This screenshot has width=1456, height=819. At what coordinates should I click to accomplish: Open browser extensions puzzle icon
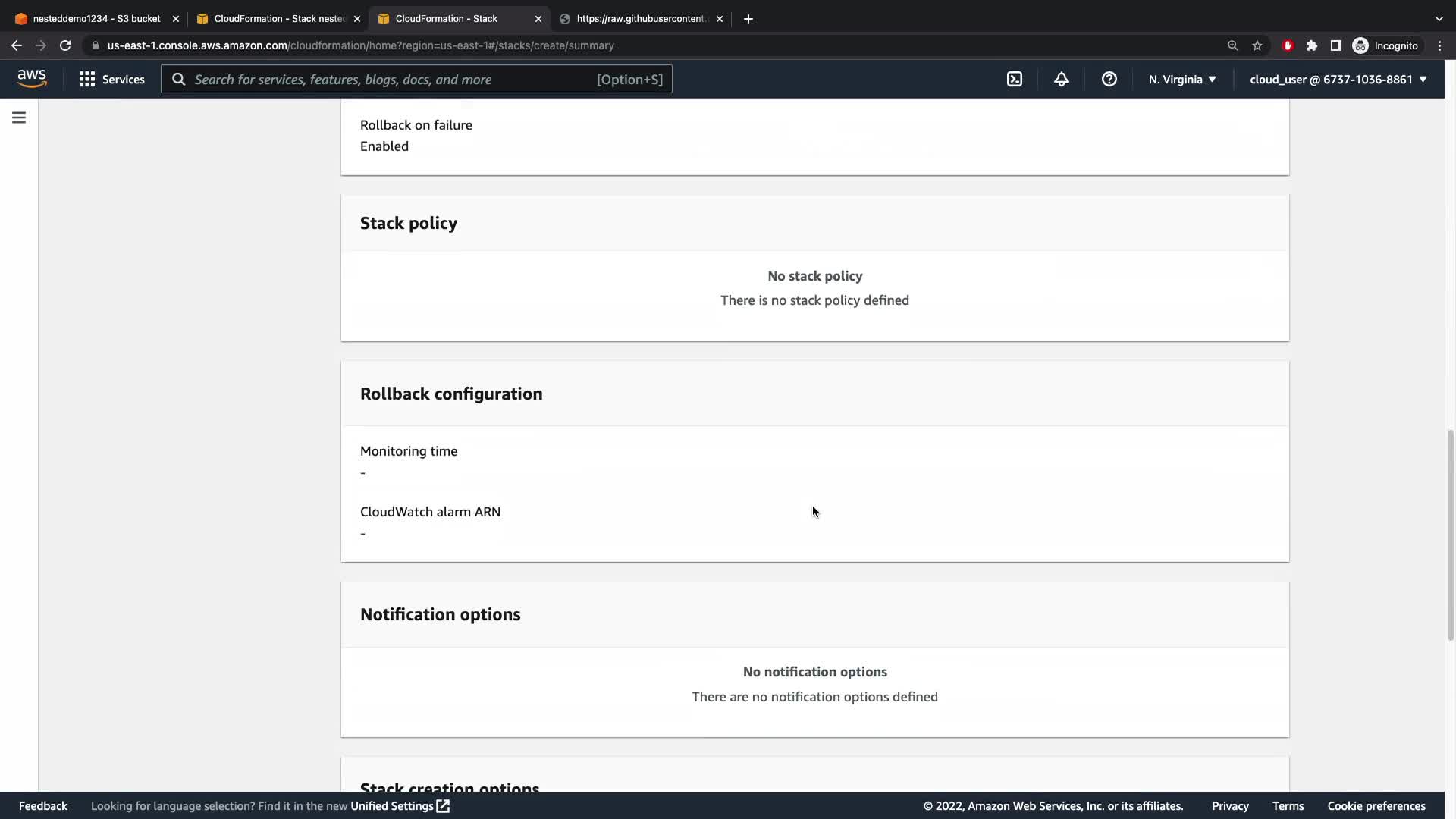point(1312,45)
